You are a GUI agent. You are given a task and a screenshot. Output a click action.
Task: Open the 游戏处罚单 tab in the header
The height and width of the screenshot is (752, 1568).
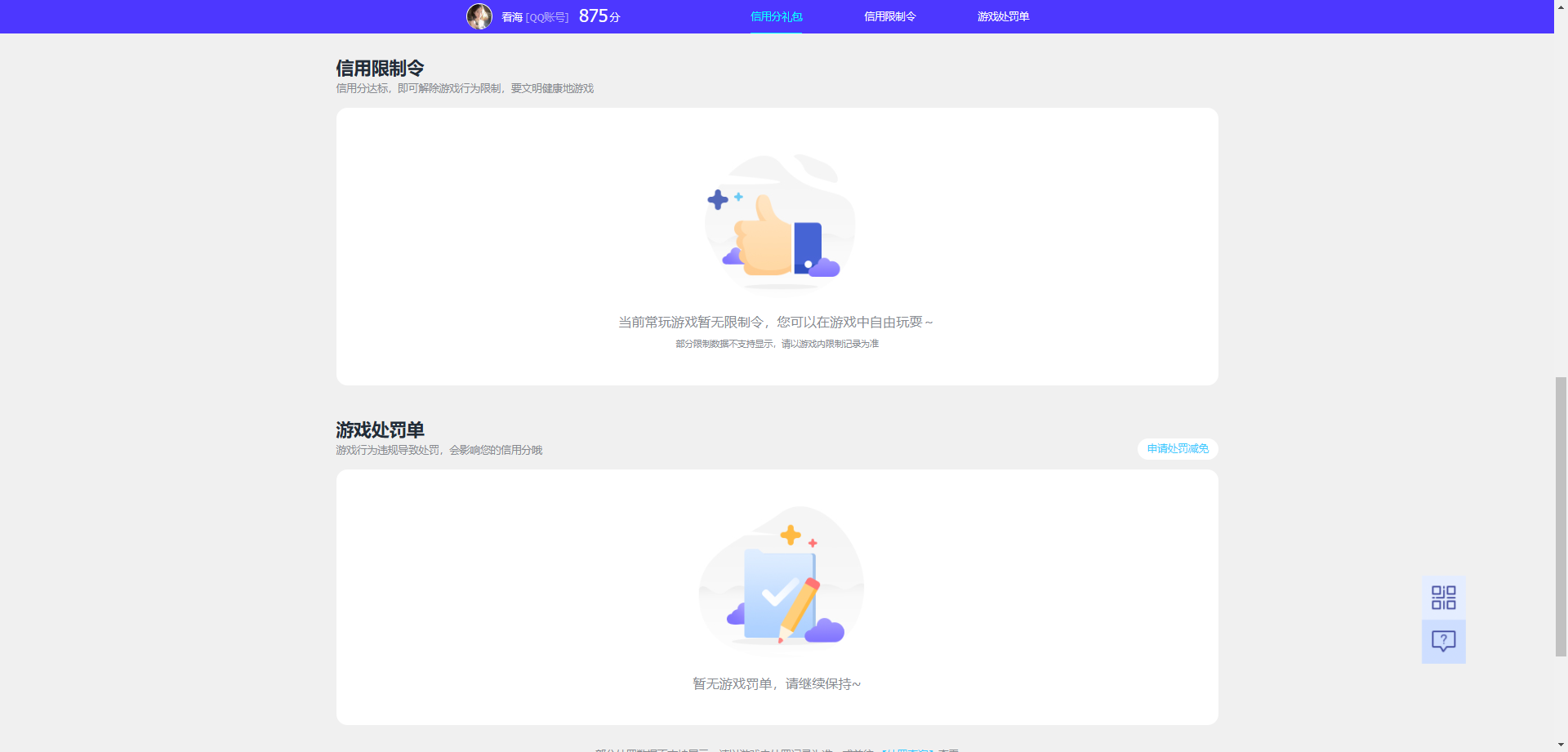point(1003,16)
